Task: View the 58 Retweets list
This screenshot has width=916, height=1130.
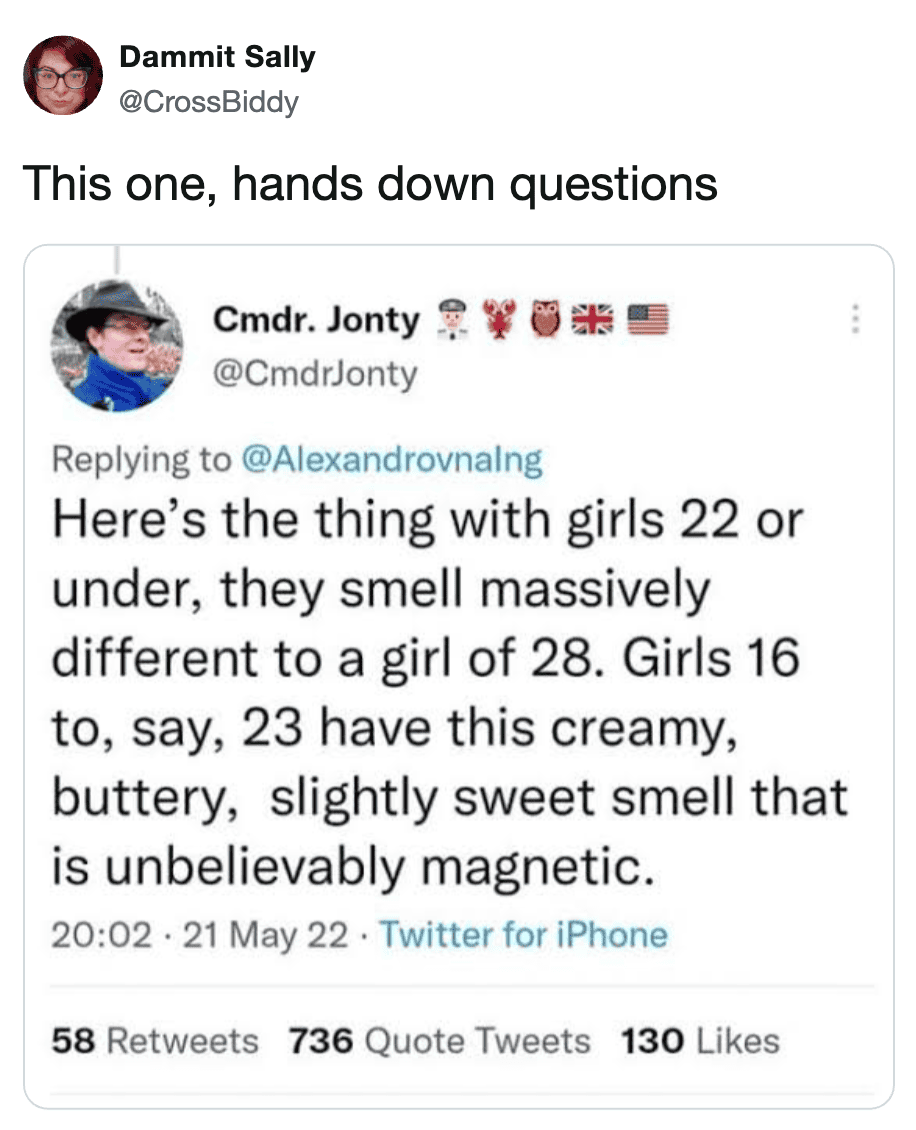Action: pos(154,1041)
